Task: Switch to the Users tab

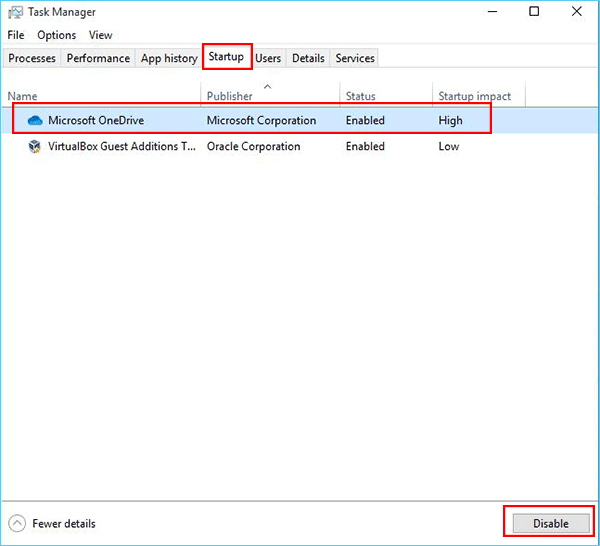Action: tap(268, 58)
